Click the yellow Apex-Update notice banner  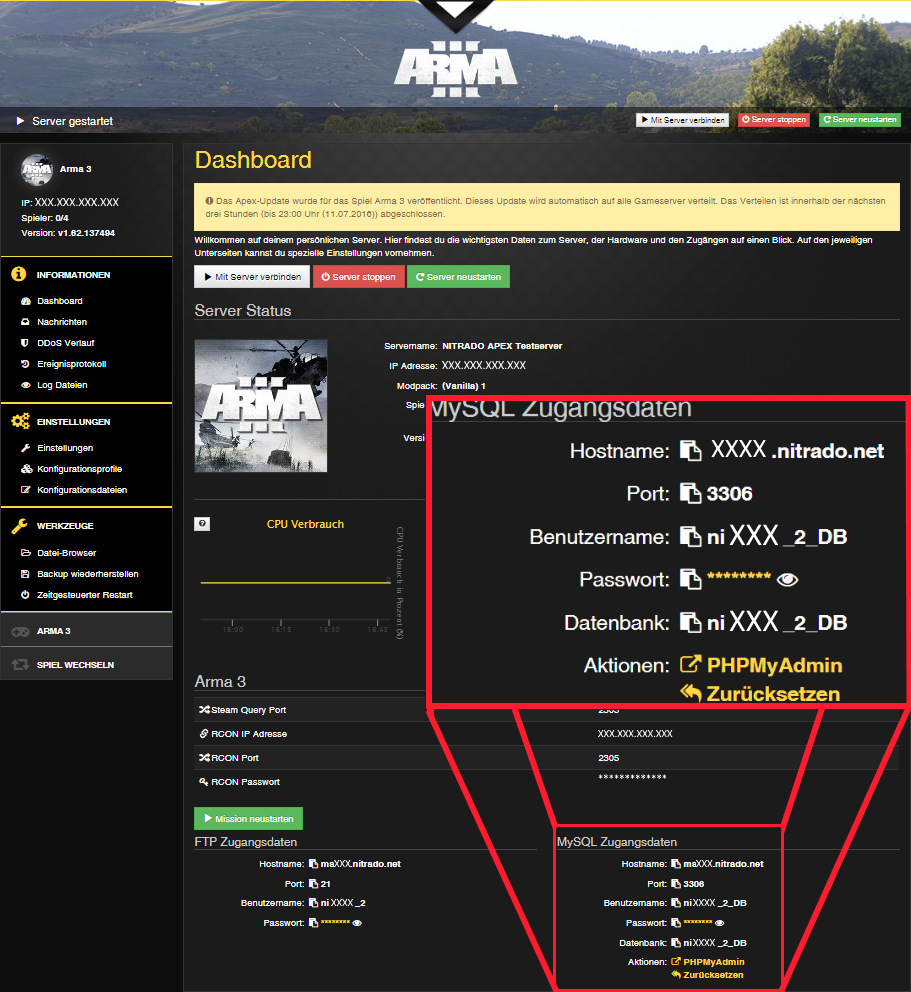[x=547, y=207]
